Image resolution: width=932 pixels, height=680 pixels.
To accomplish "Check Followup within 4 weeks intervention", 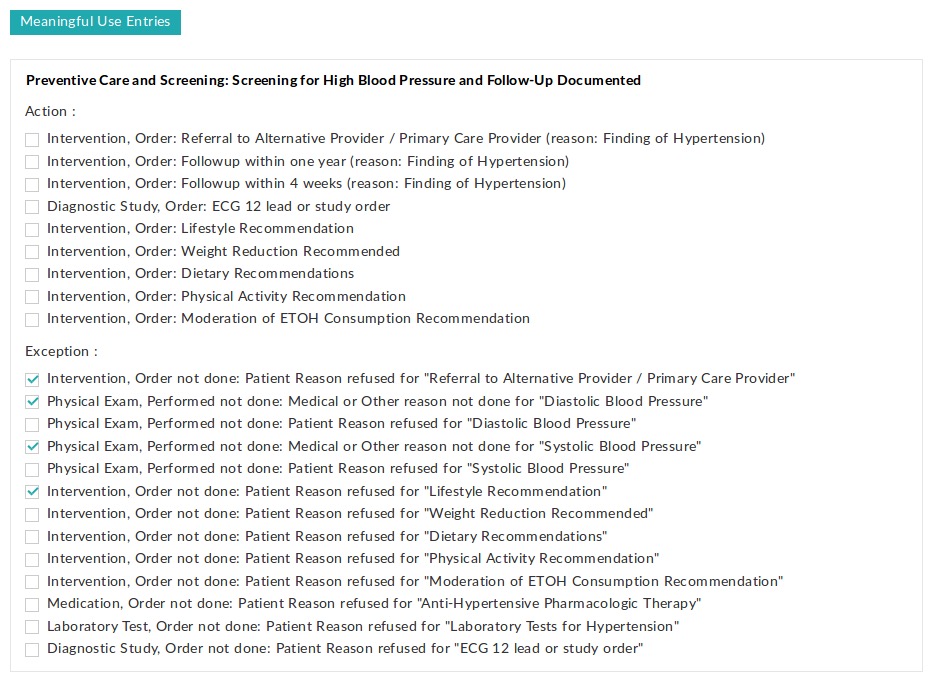I will [x=32, y=184].
